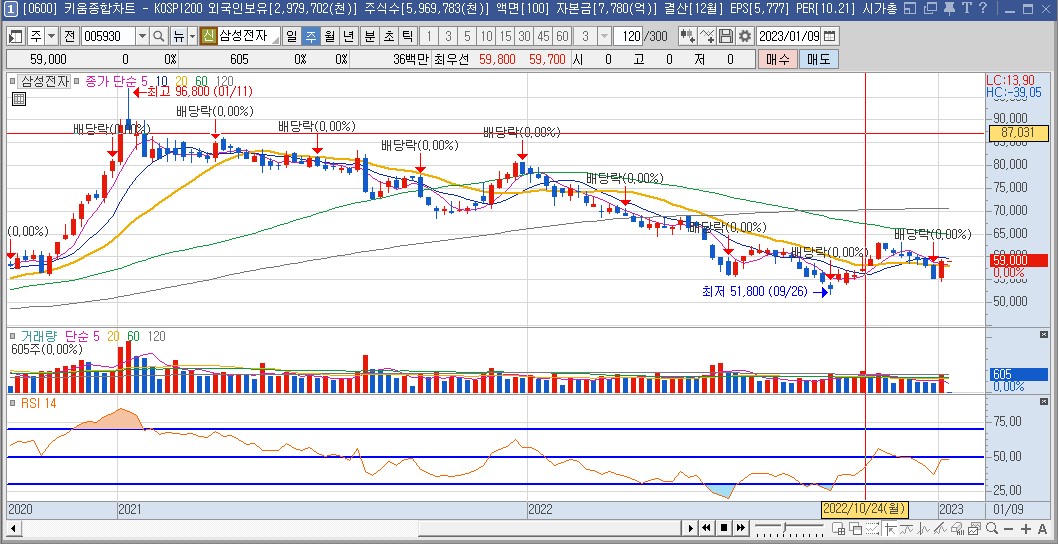The image size is (1058, 544).
Task: Click the overlapping windows icon at bottom
Action: pyautogui.click(x=856, y=528)
